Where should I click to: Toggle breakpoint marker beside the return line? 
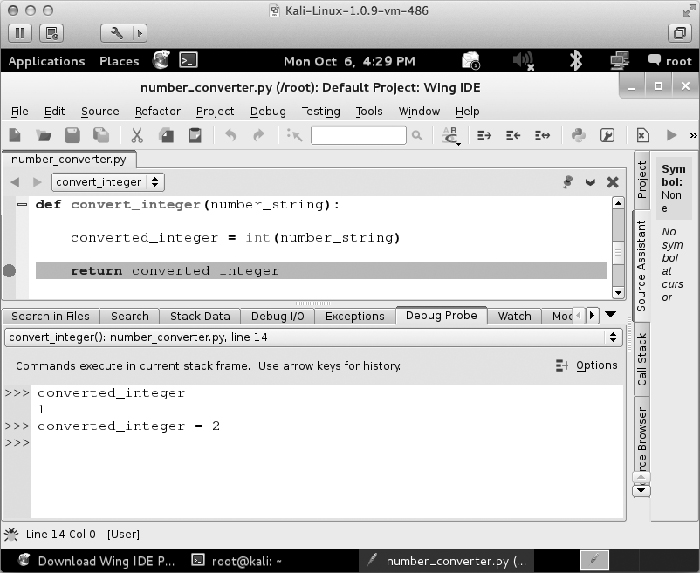(10, 270)
